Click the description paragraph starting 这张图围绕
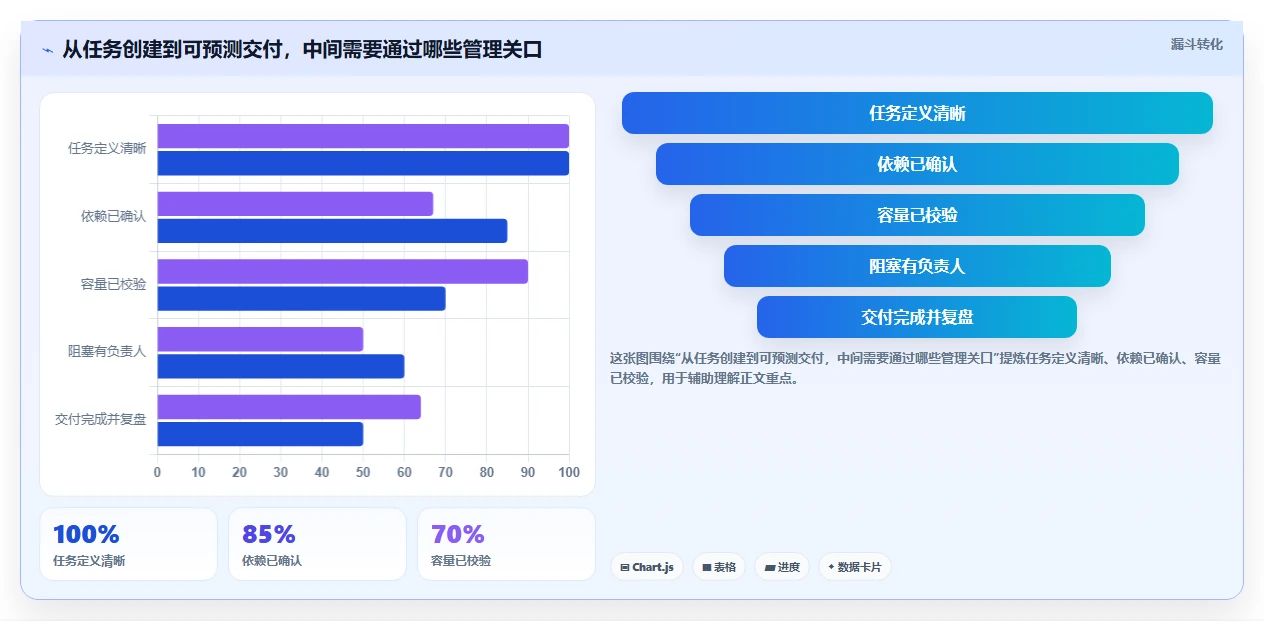This screenshot has height=621, width=1264. click(915, 368)
